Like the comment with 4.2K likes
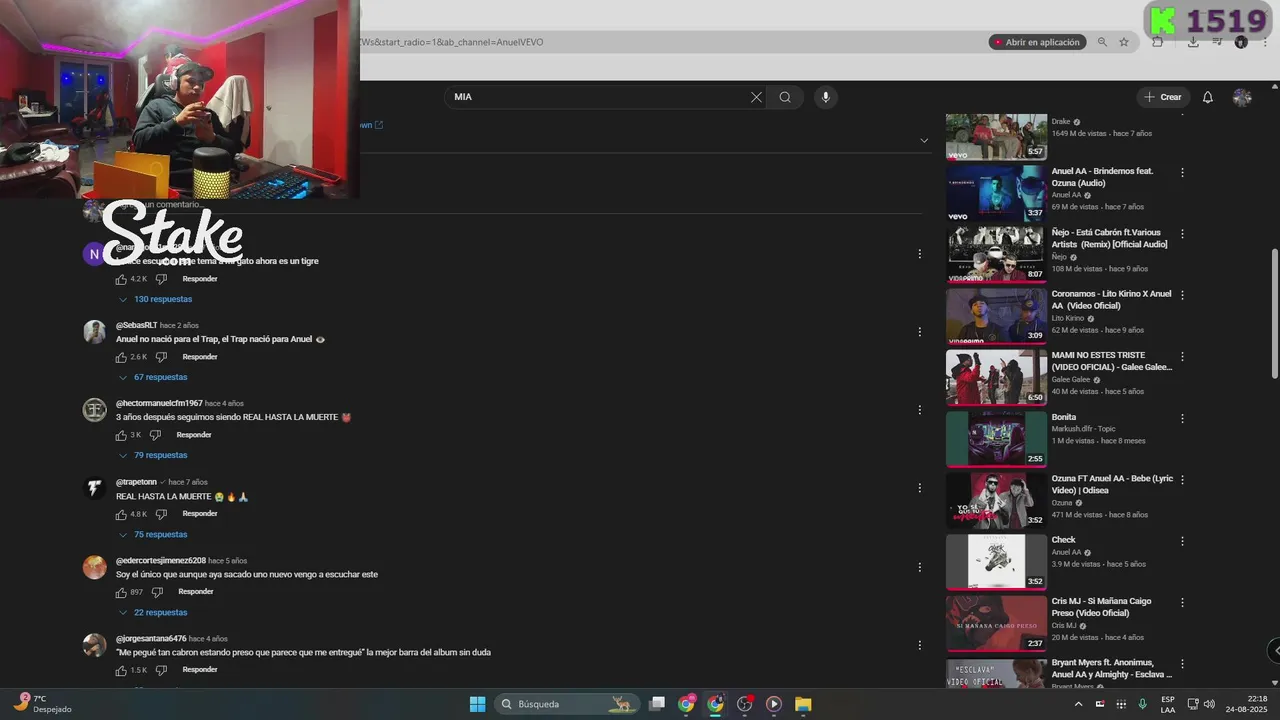The width and height of the screenshot is (1280, 720). click(x=121, y=279)
